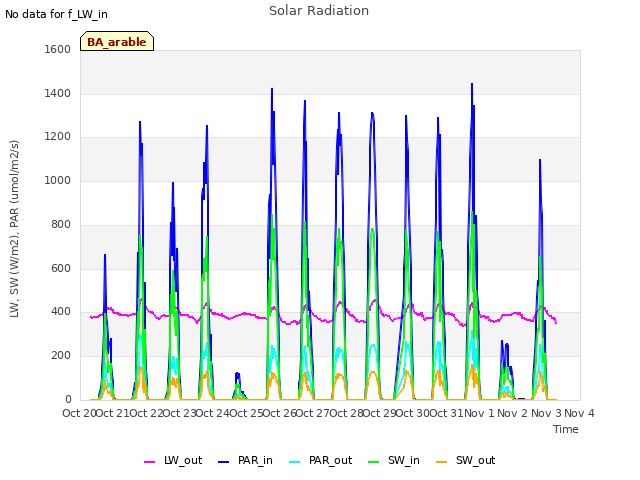The height and width of the screenshot is (480, 640).
Task: Click the Time x-axis label
Action: (566, 429)
